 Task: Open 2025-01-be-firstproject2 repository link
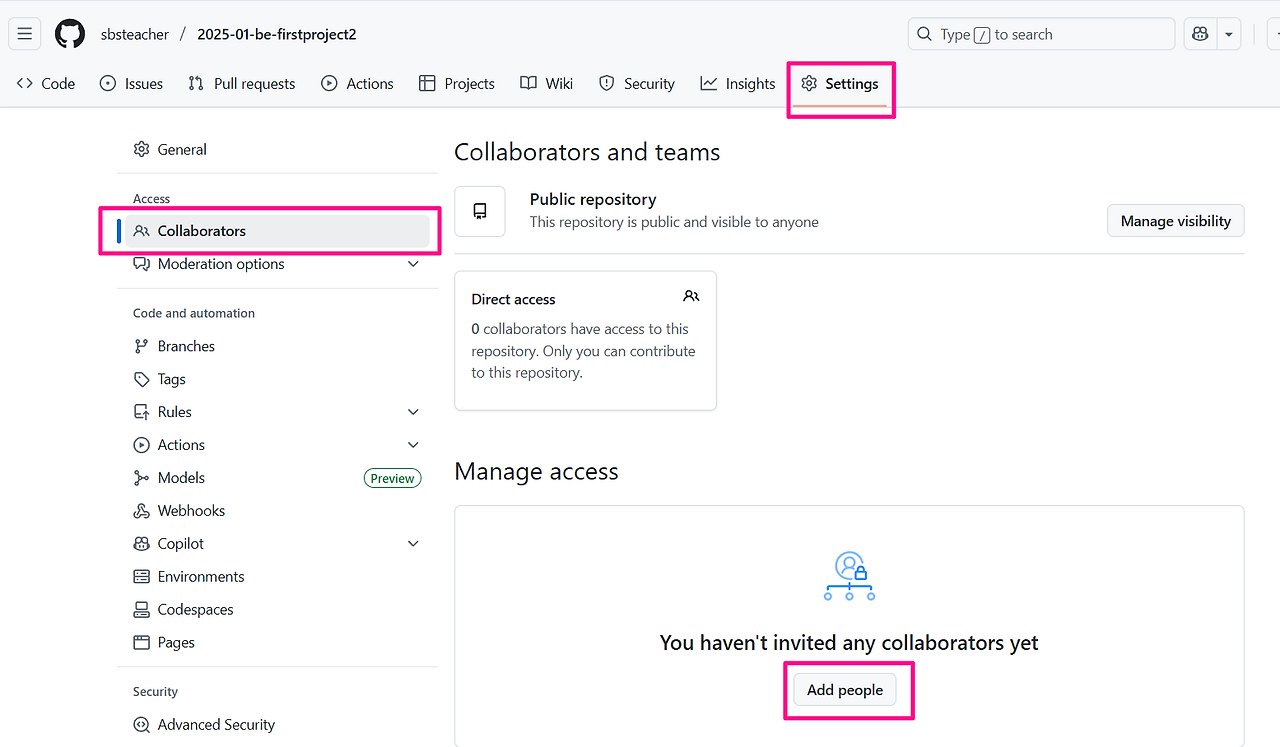point(277,34)
